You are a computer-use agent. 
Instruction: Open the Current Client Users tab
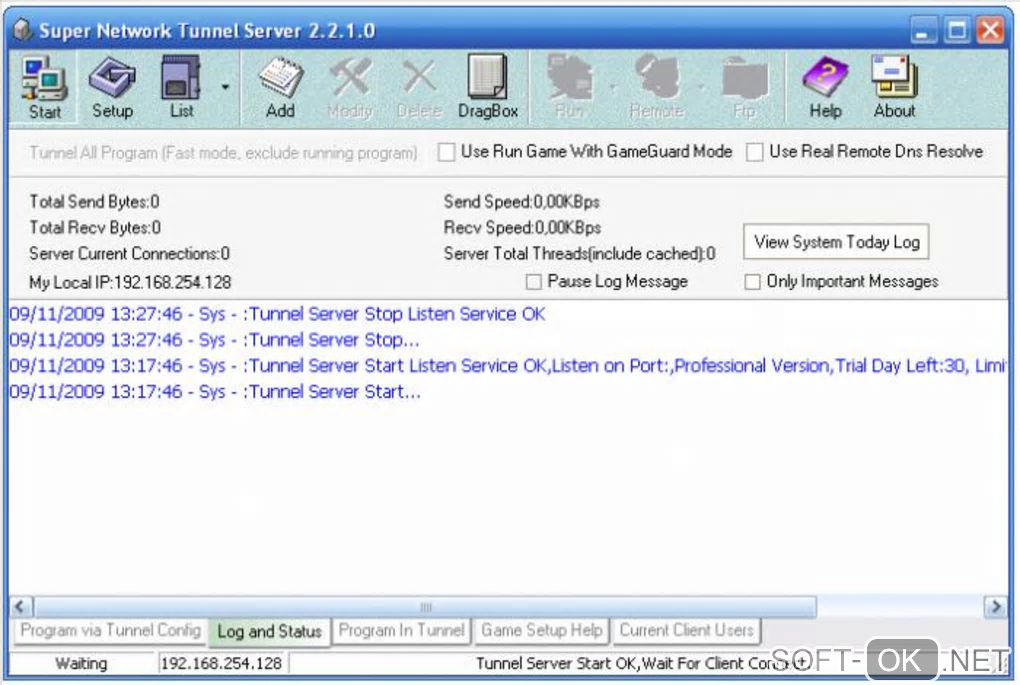686,630
